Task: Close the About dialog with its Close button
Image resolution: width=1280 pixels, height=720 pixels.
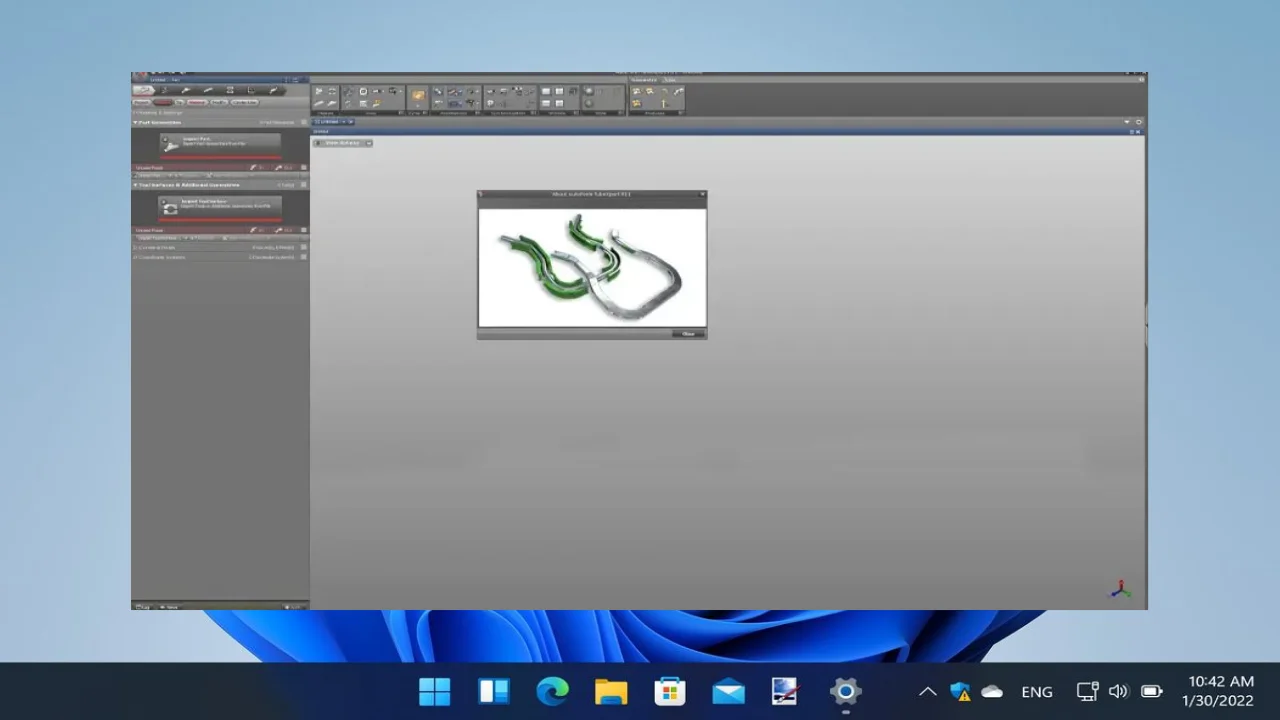Action: tap(687, 333)
